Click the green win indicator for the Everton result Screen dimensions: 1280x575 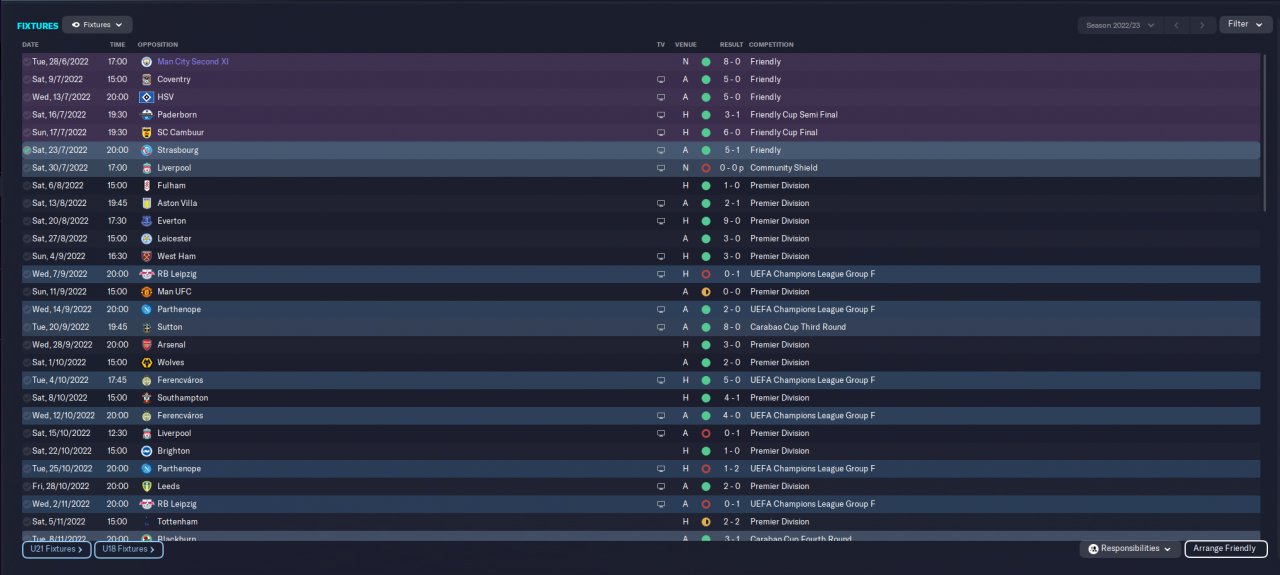(706, 221)
